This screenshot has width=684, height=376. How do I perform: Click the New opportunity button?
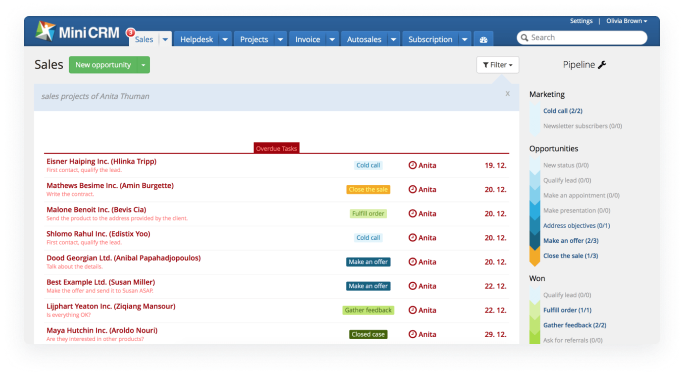[103, 65]
